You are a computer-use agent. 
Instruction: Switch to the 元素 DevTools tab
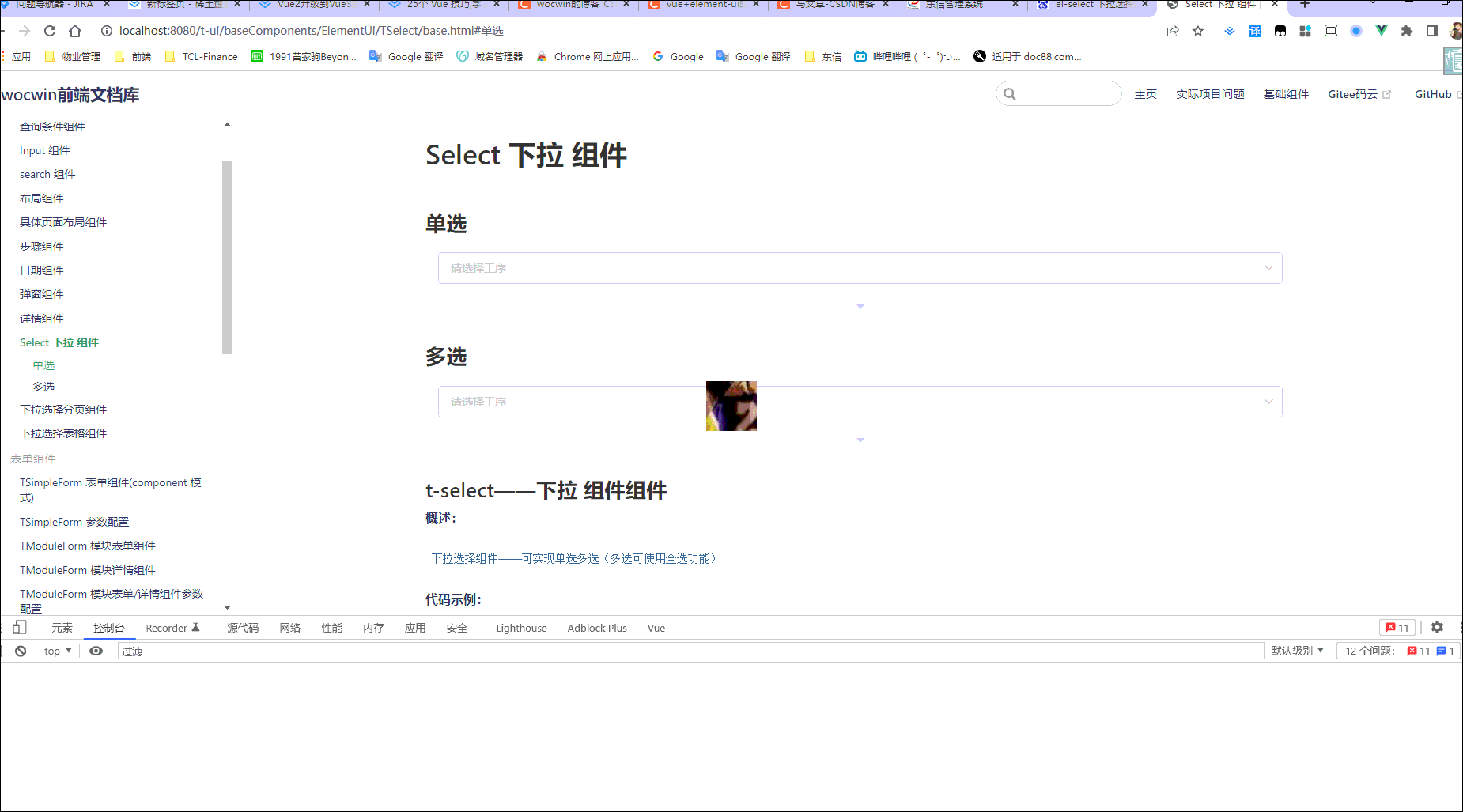tap(62, 628)
